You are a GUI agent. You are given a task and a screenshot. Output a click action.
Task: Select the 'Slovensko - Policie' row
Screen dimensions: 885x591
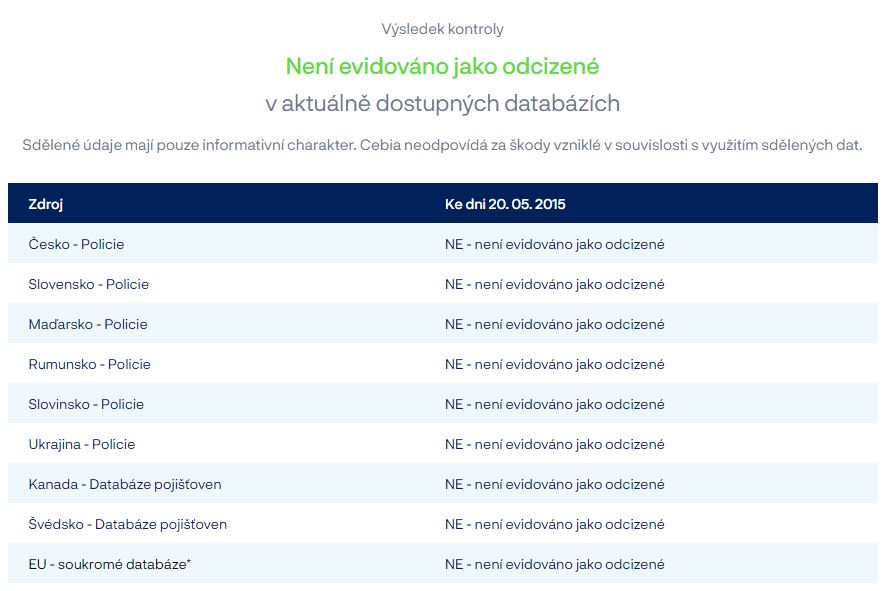(91, 284)
